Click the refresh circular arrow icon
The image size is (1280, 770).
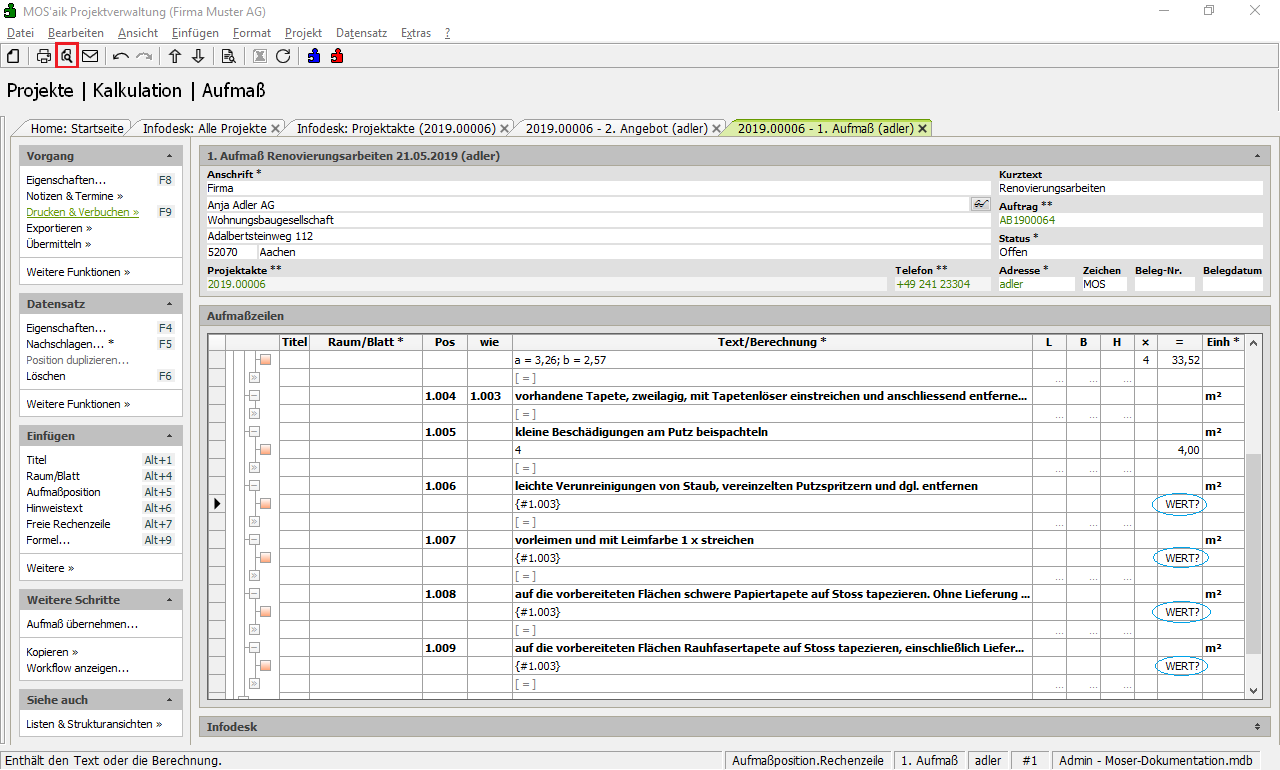pyautogui.click(x=283, y=56)
